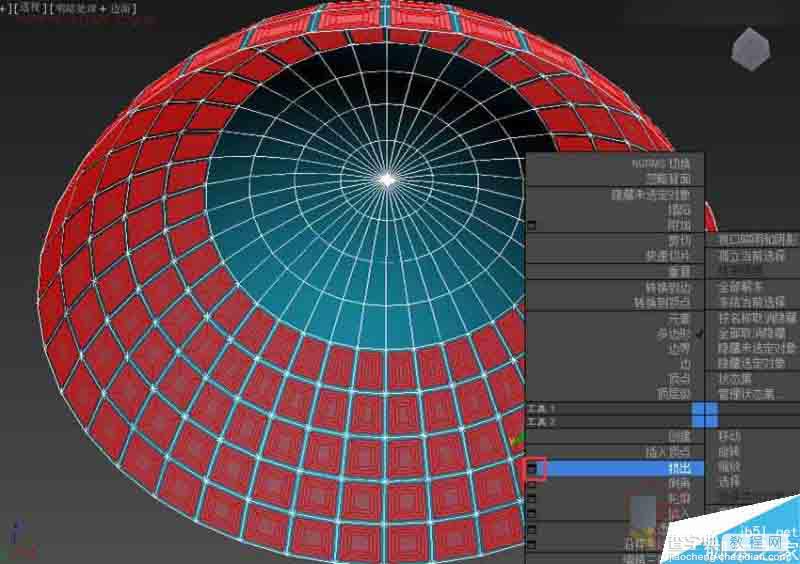Open the viewport [+] general menu
The height and width of the screenshot is (564, 800).
coord(5,8)
